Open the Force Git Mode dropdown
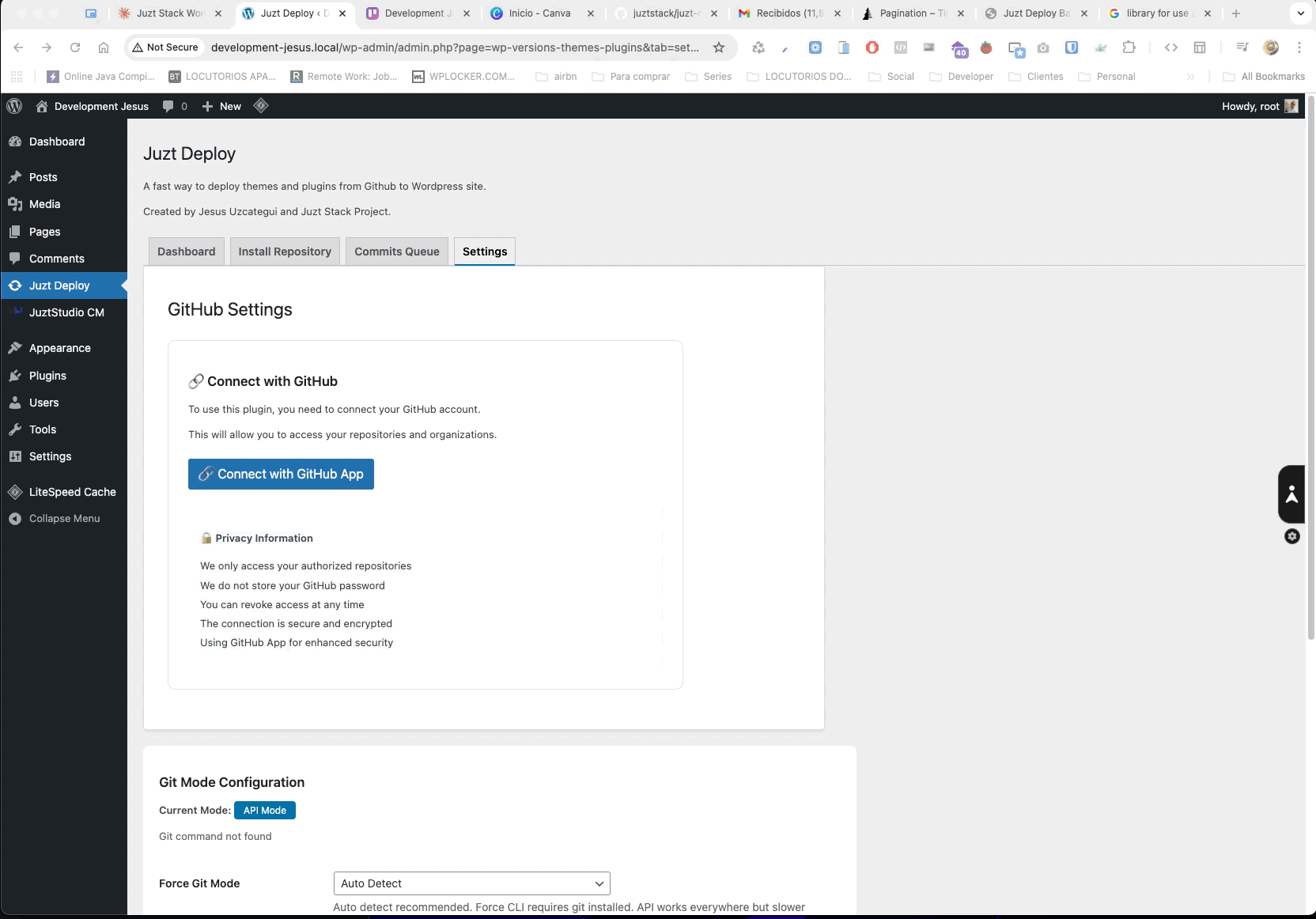Image resolution: width=1316 pixels, height=919 pixels. coord(471,883)
